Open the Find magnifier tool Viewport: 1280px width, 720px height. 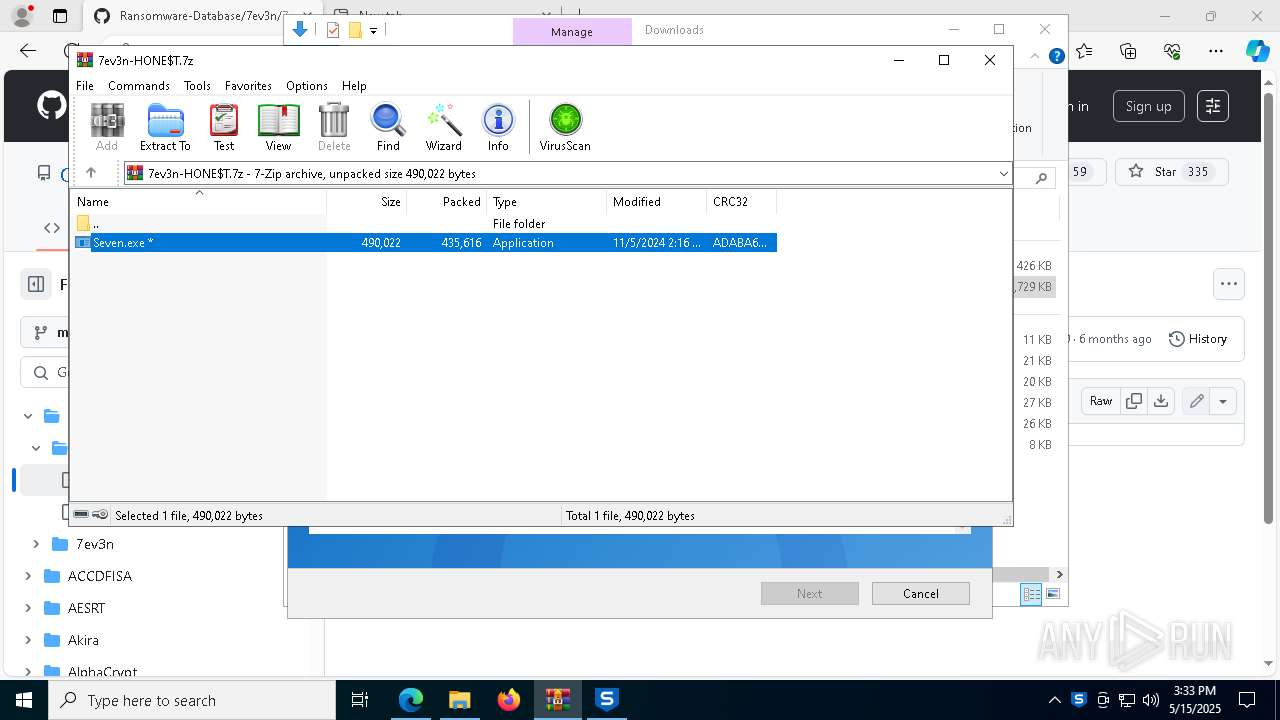pos(388,127)
